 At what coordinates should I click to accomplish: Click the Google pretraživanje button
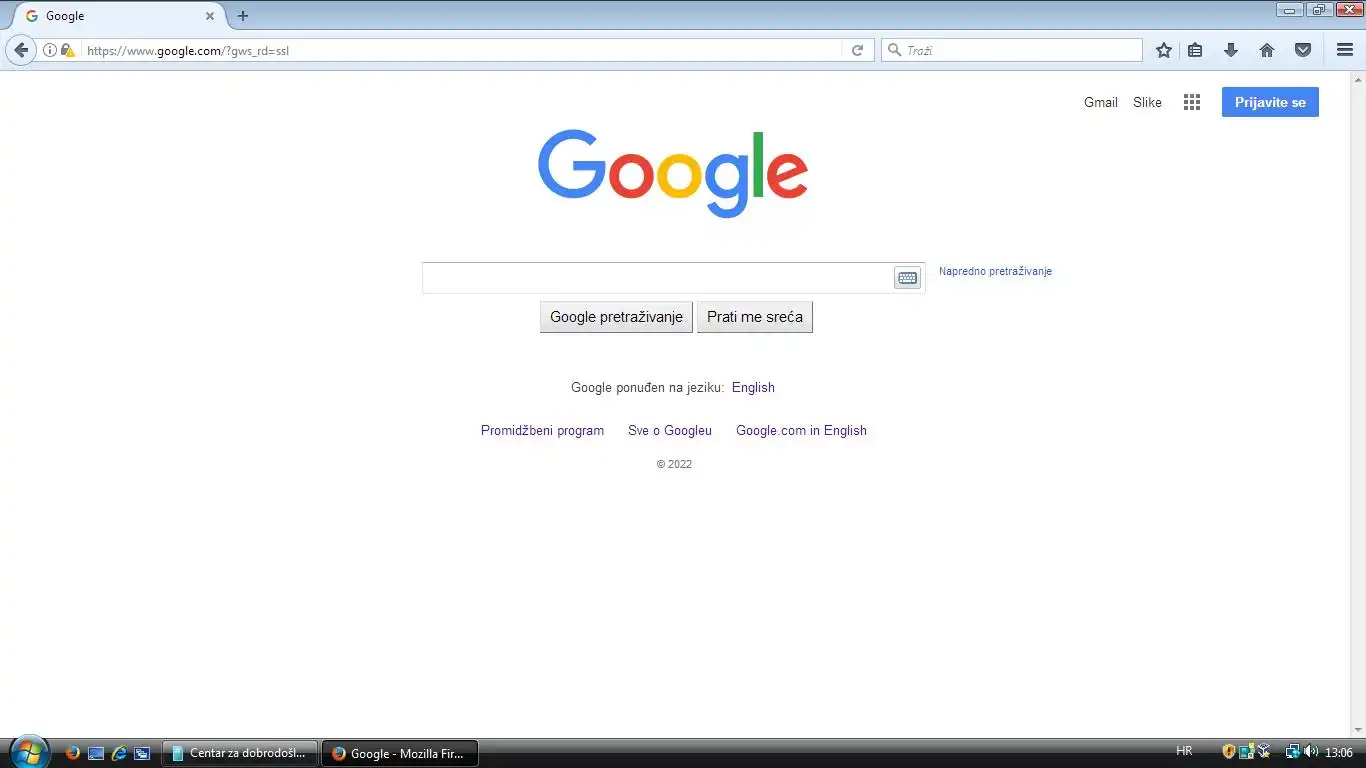coord(616,317)
